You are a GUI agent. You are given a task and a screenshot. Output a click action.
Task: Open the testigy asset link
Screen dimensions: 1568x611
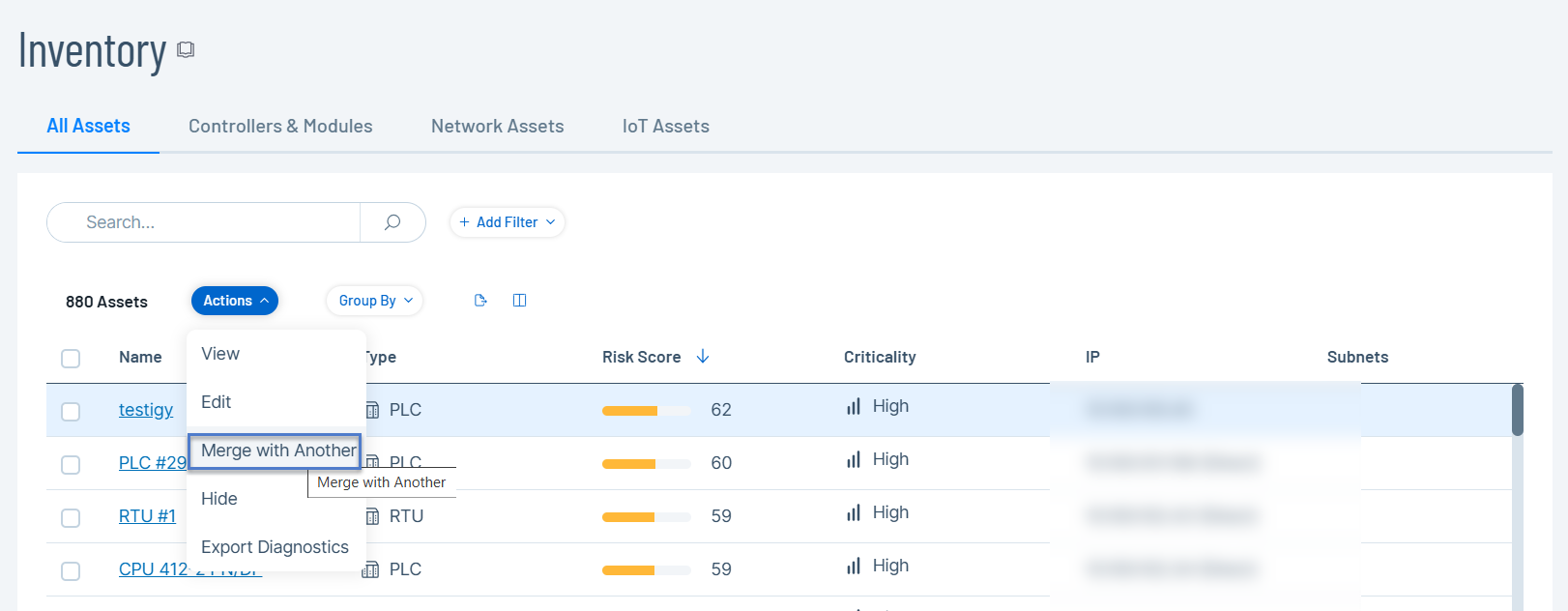(x=146, y=410)
